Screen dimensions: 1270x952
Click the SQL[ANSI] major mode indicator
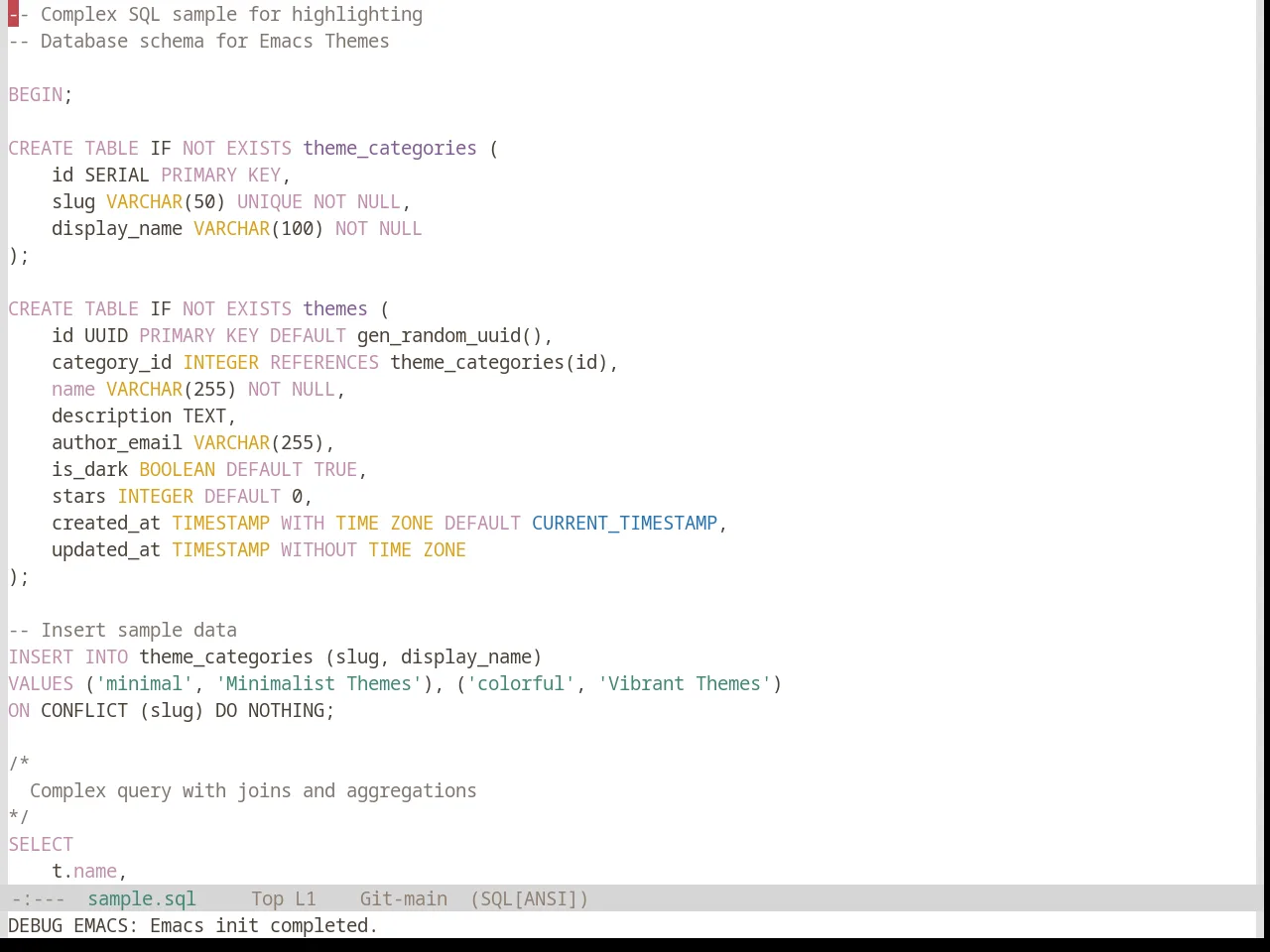pyautogui.click(x=529, y=898)
